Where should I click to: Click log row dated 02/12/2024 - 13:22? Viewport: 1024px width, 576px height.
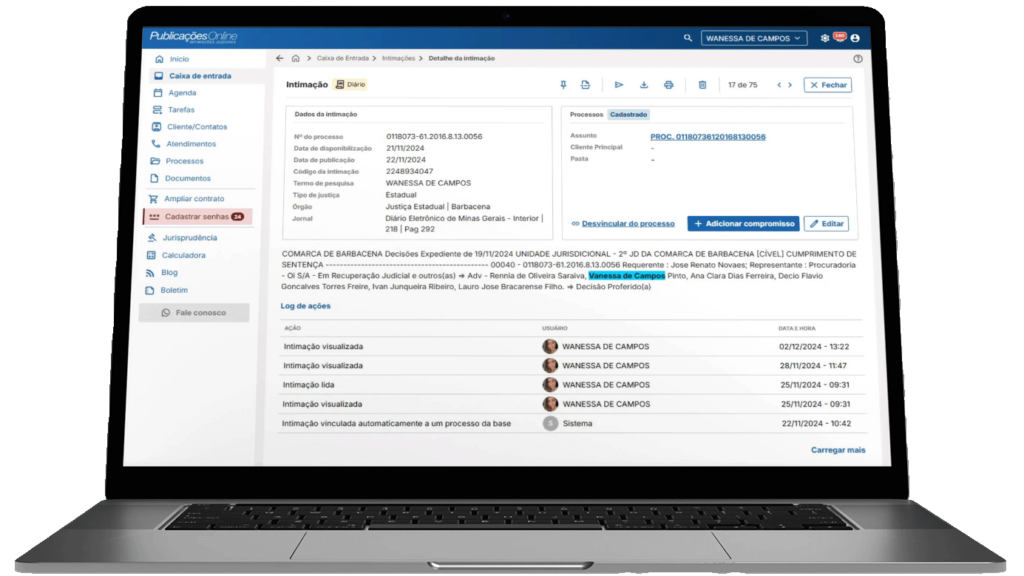[x=571, y=347]
